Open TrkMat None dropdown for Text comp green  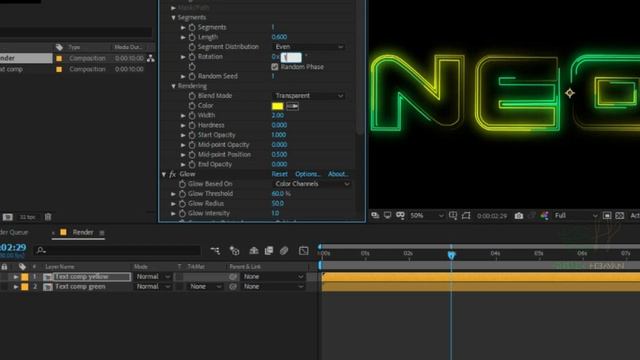click(x=205, y=287)
